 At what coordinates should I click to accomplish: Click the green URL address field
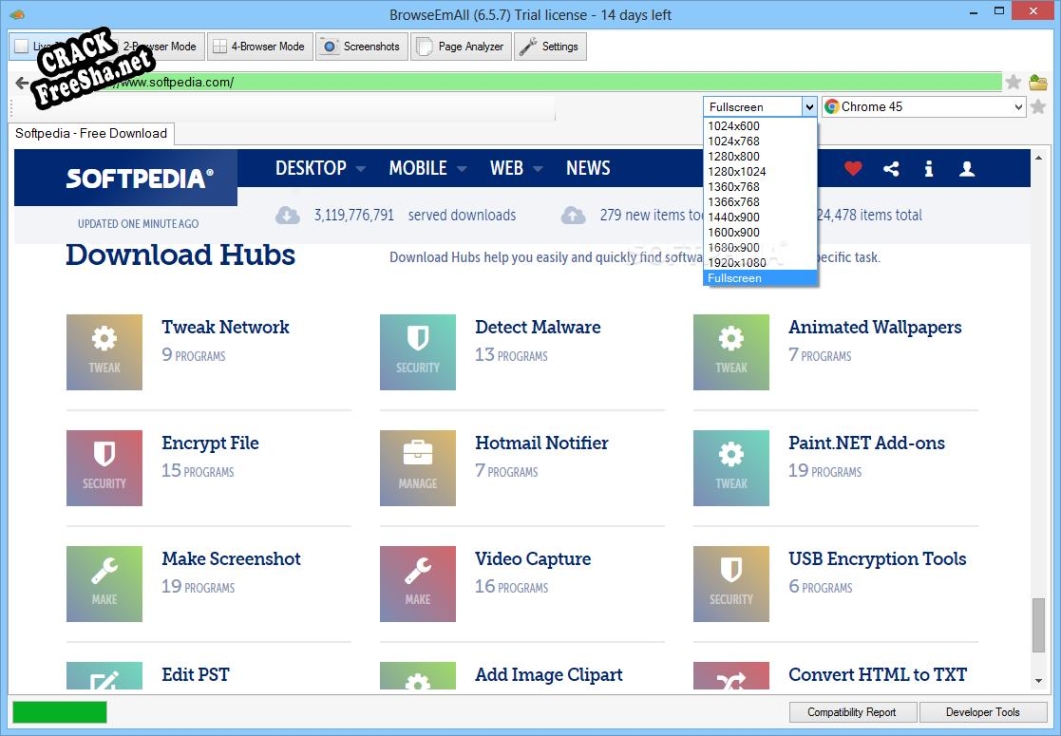point(600,82)
